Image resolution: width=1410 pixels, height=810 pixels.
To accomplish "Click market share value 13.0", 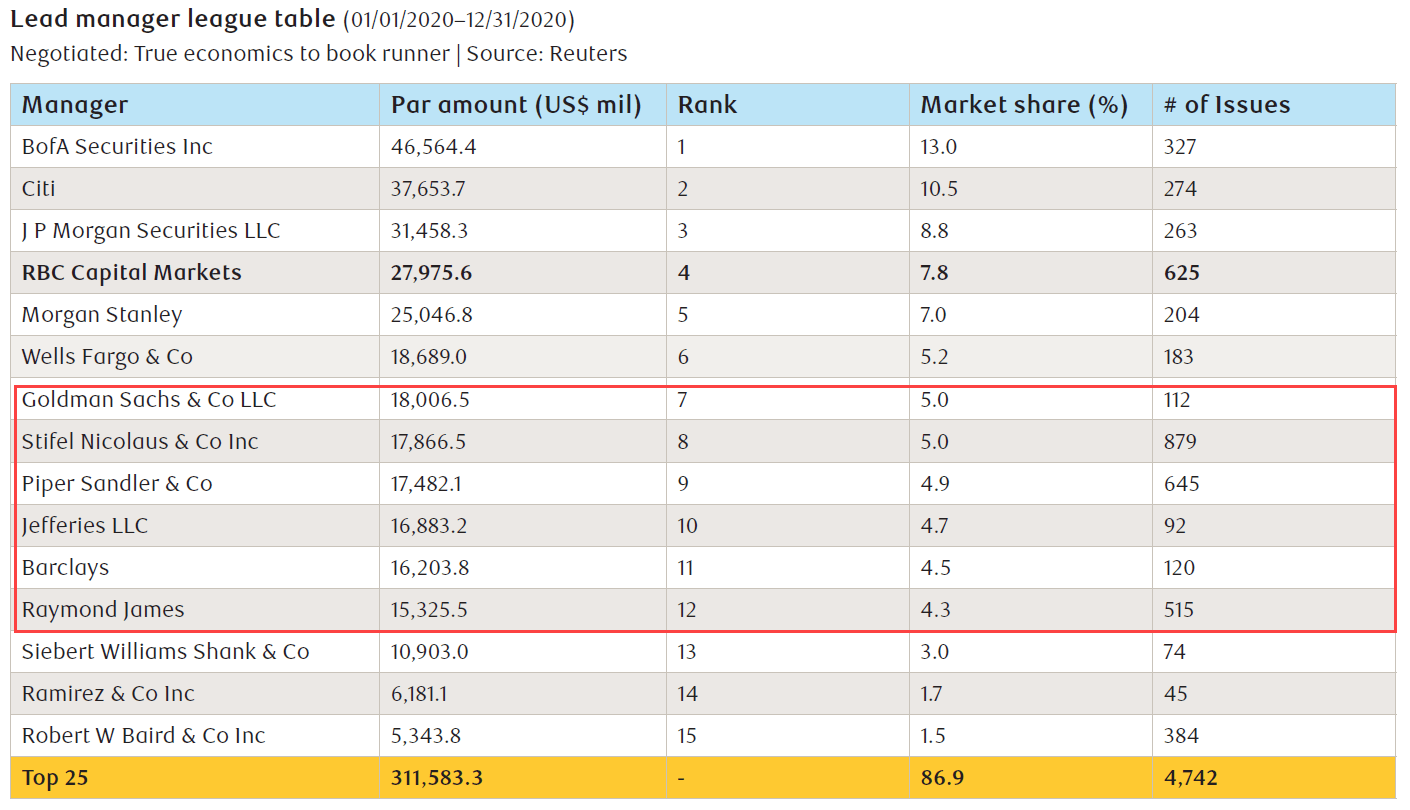I will pos(939,147).
